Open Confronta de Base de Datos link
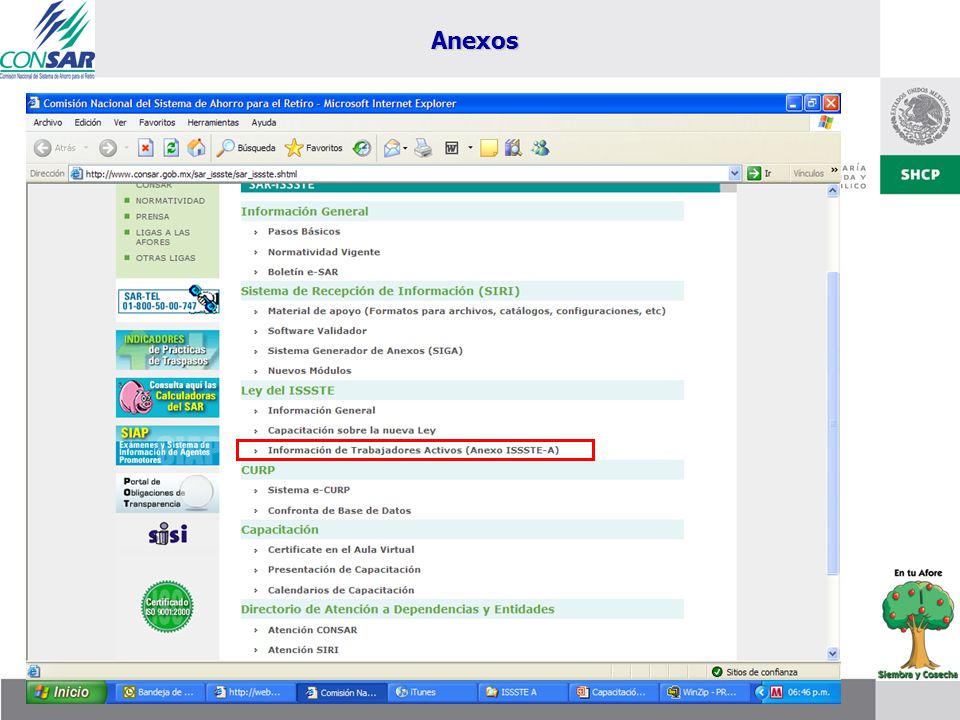The image size is (960, 720). [339, 511]
